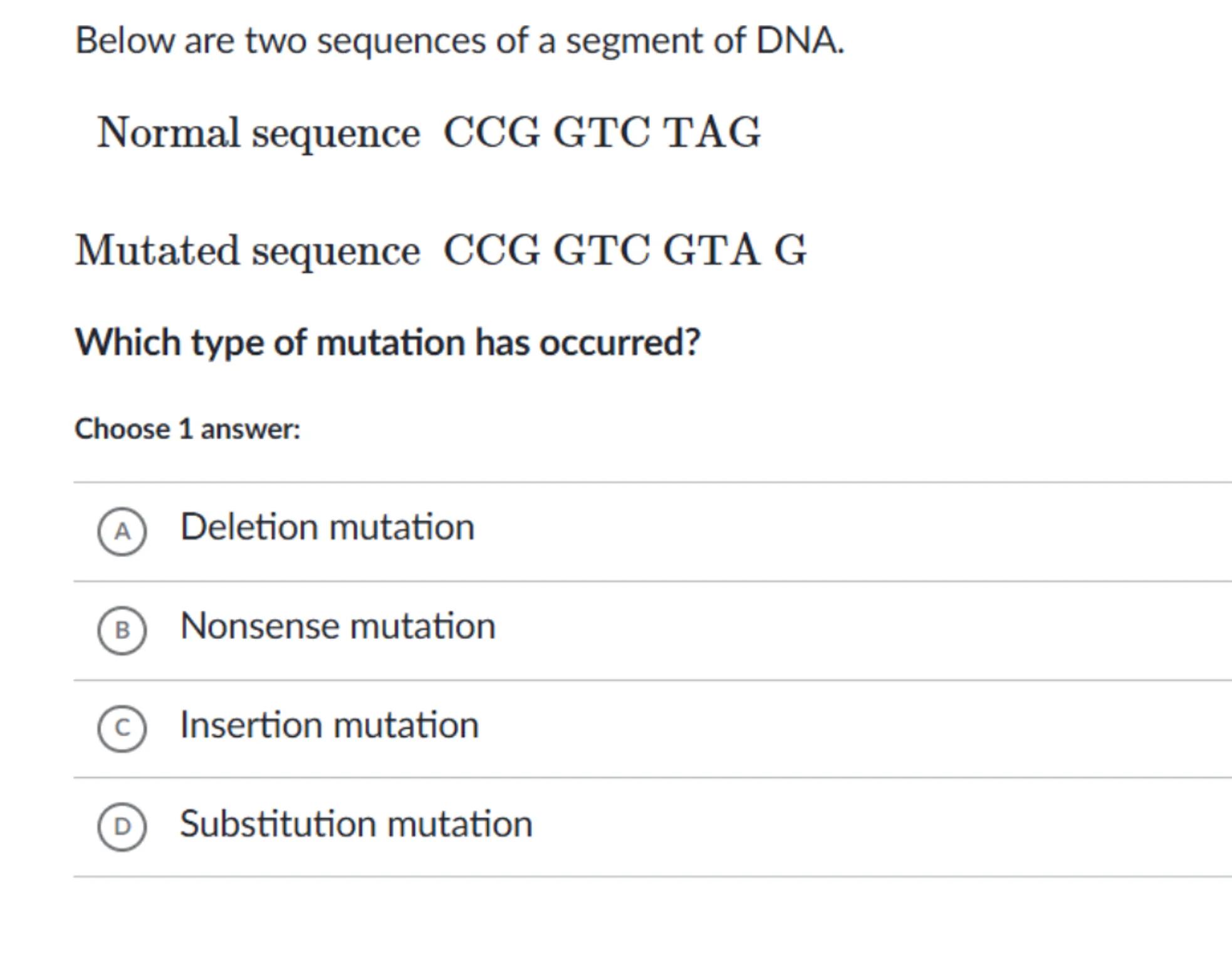The width and height of the screenshot is (1232, 964).
Task: Click the GTC codon in the normal sequence
Action: [602, 133]
